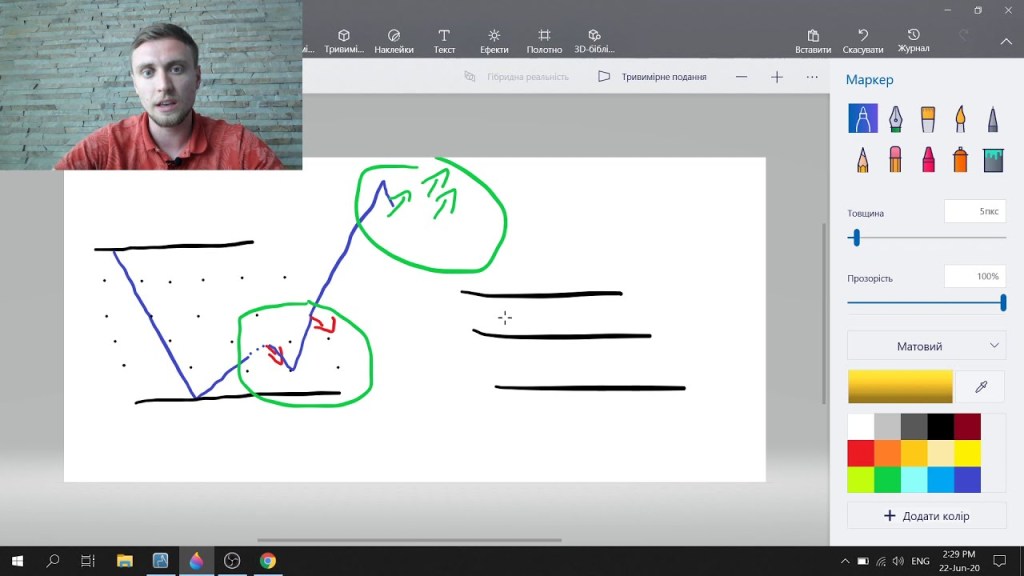
Task: Toggle Тривимірне подання 3D view
Action: click(x=652, y=77)
